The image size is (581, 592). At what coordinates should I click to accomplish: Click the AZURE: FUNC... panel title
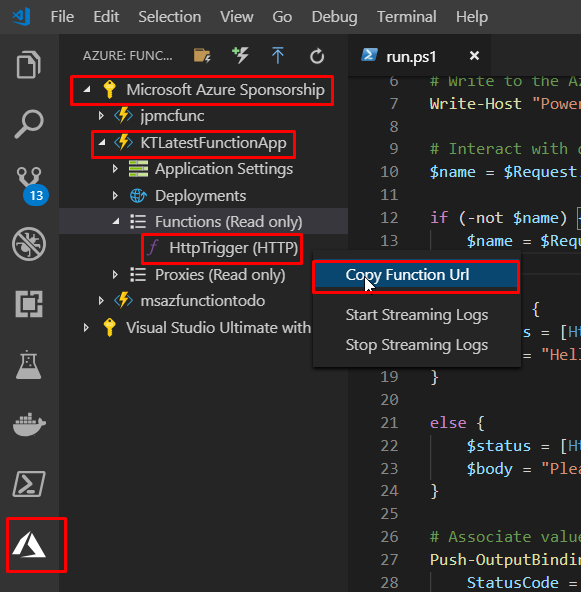point(128,56)
